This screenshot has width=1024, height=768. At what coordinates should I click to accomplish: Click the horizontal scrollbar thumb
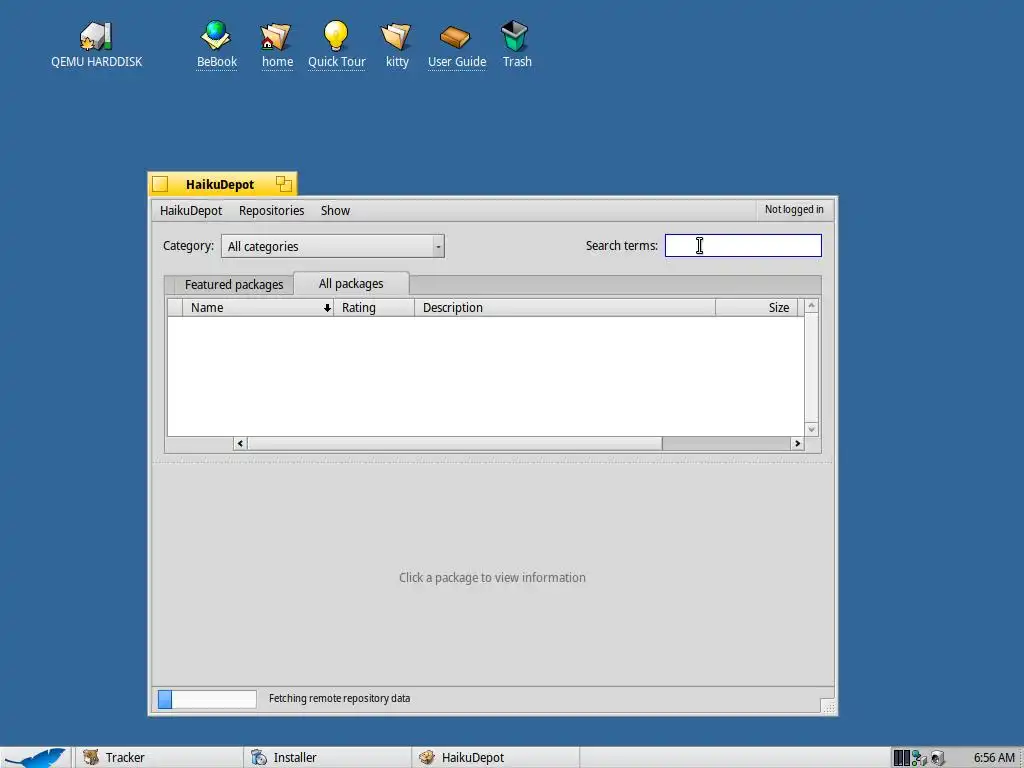click(x=455, y=443)
